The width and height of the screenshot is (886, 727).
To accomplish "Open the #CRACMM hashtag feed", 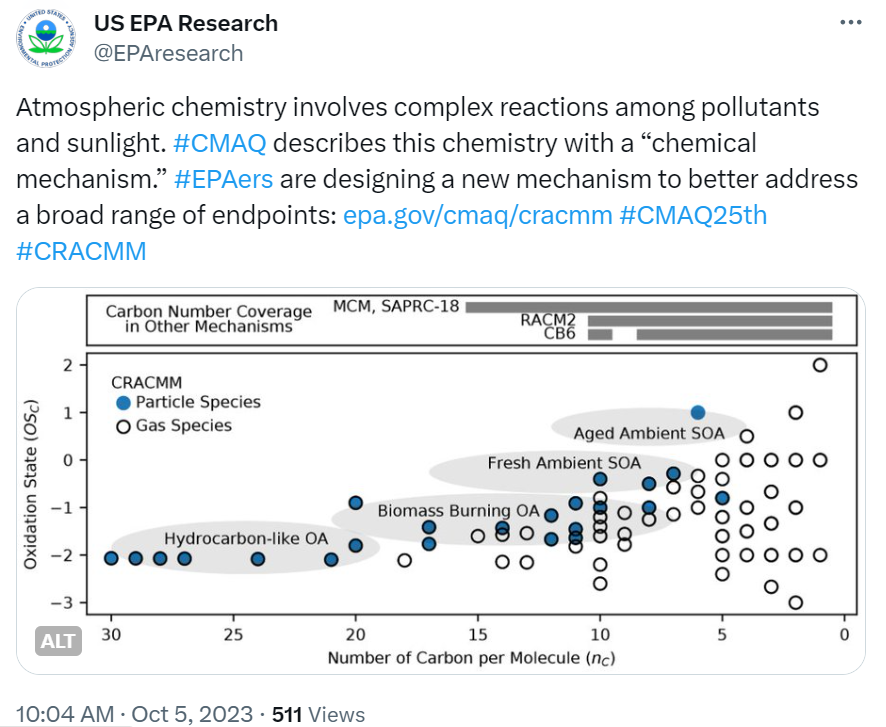I will (81, 251).
